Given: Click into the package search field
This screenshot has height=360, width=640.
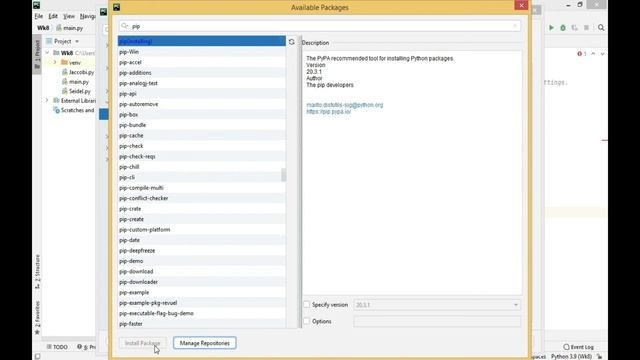Looking at the screenshot, I should [x=320, y=26].
